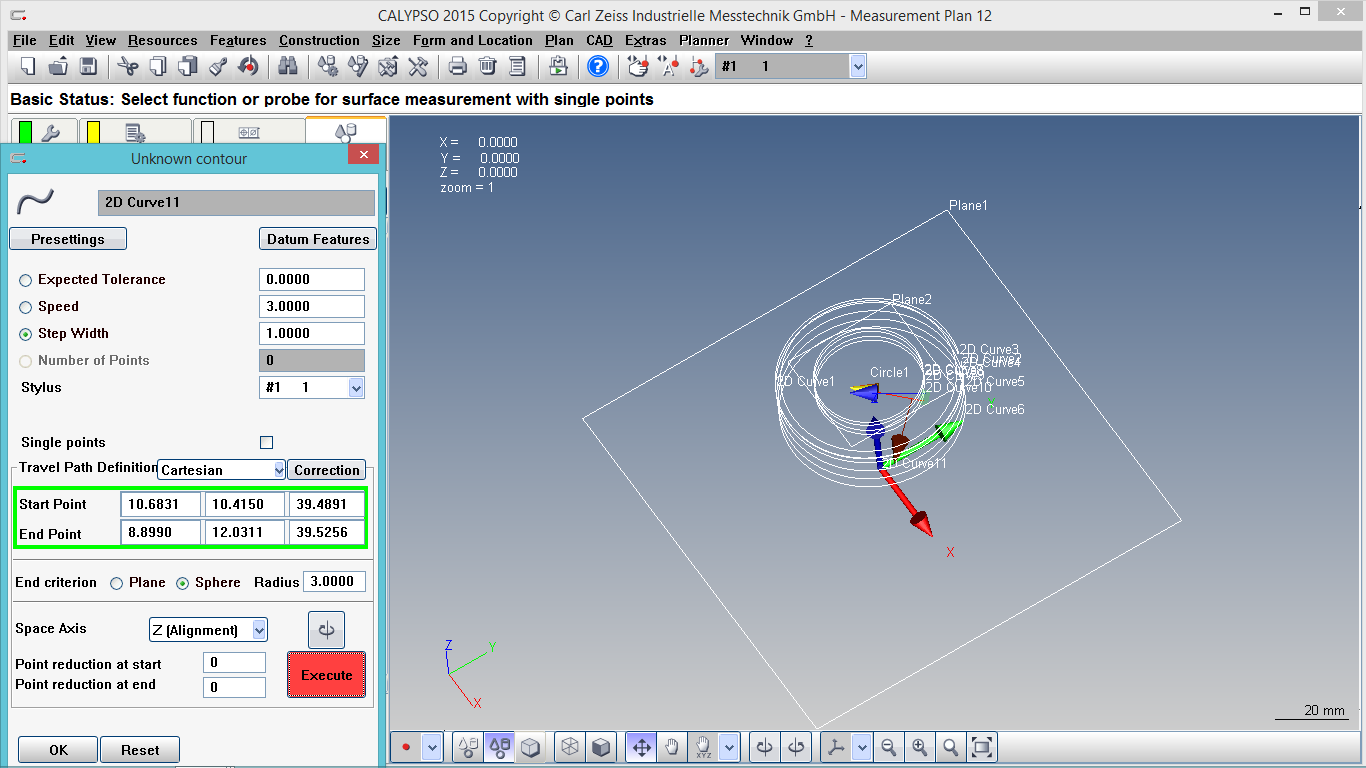Screen dimensions: 1366x768
Task: Click the Reset button
Action: [x=141, y=750]
